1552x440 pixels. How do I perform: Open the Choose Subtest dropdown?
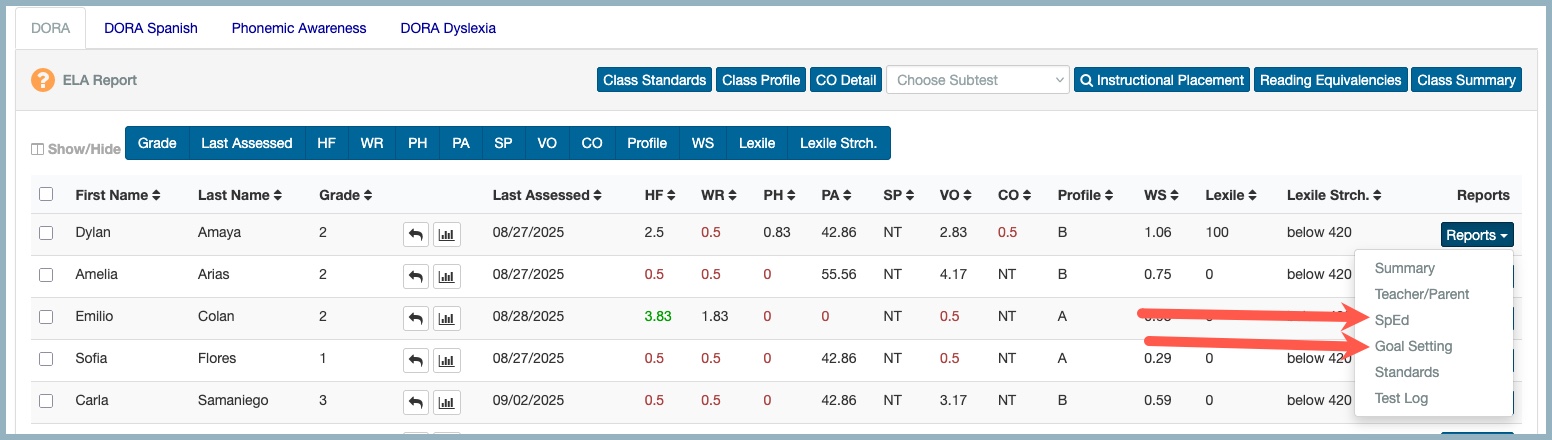(x=978, y=80)
